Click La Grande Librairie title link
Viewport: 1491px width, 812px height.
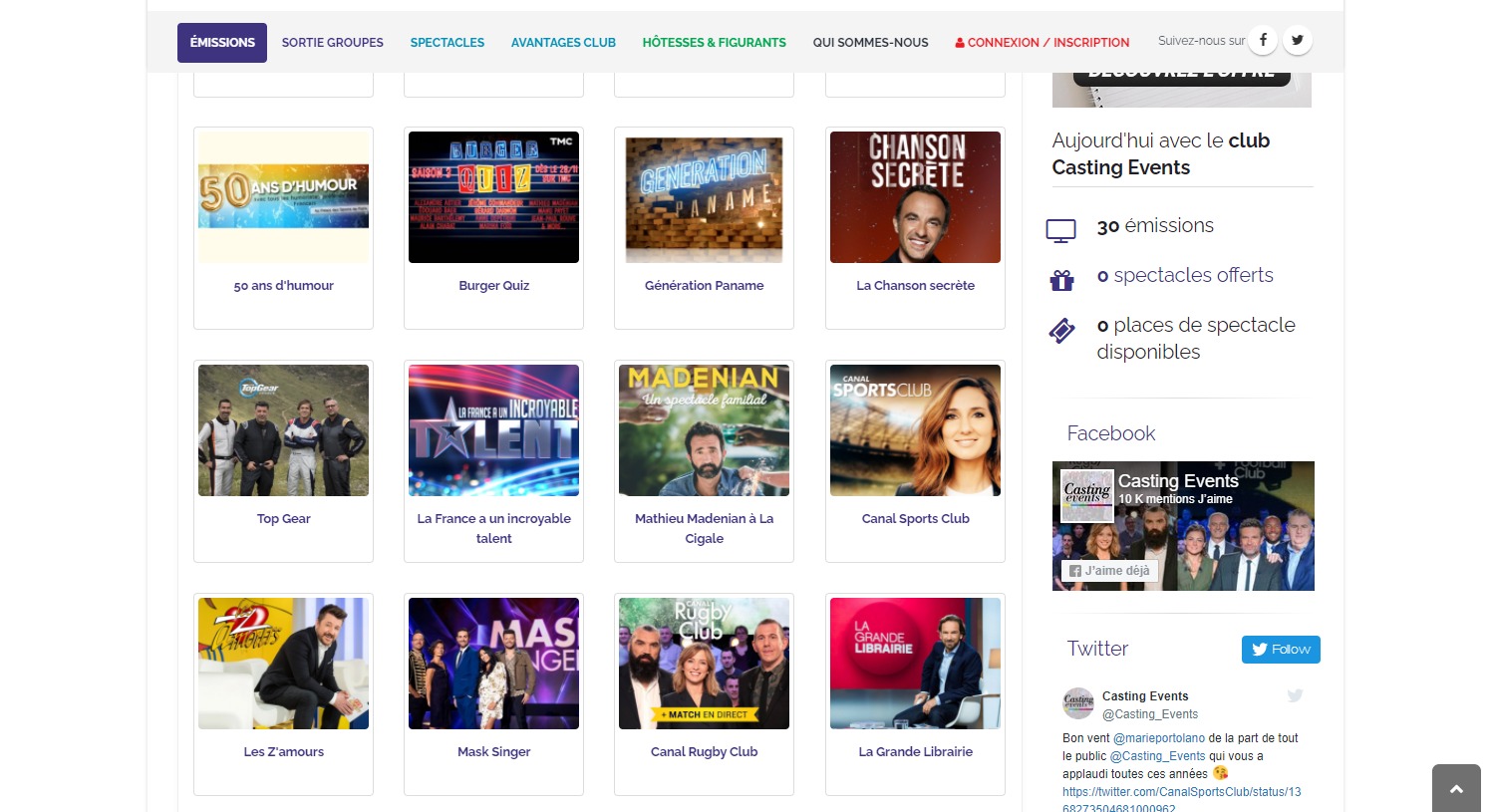[x=915, y=752]
